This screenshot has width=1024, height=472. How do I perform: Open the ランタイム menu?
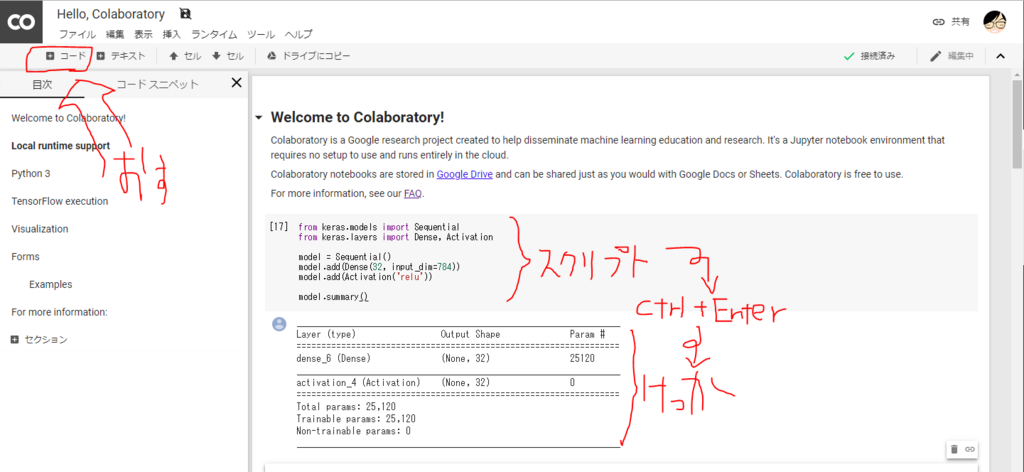pos(214,35)
